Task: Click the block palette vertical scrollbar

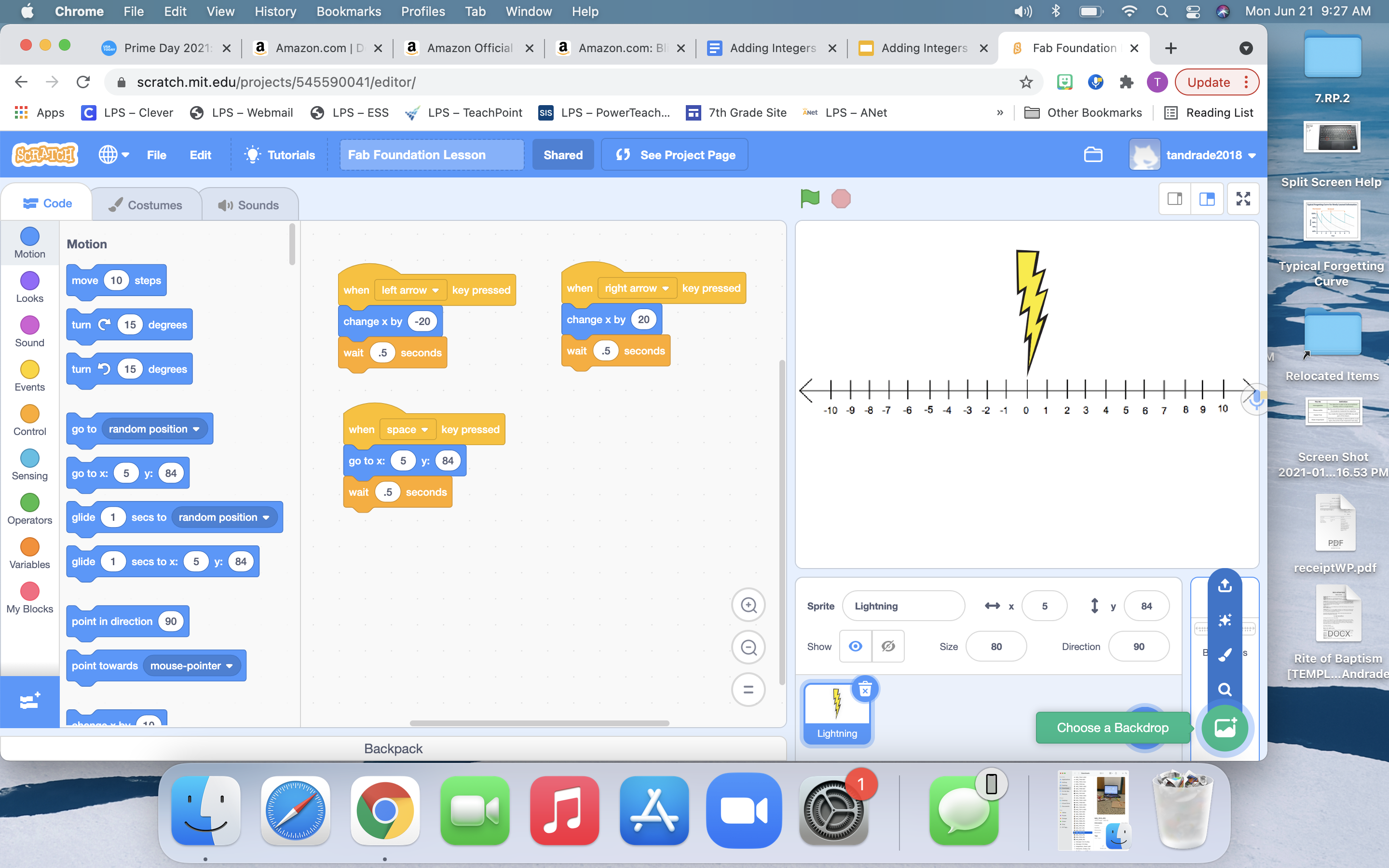Action: (x=292, y=244)
